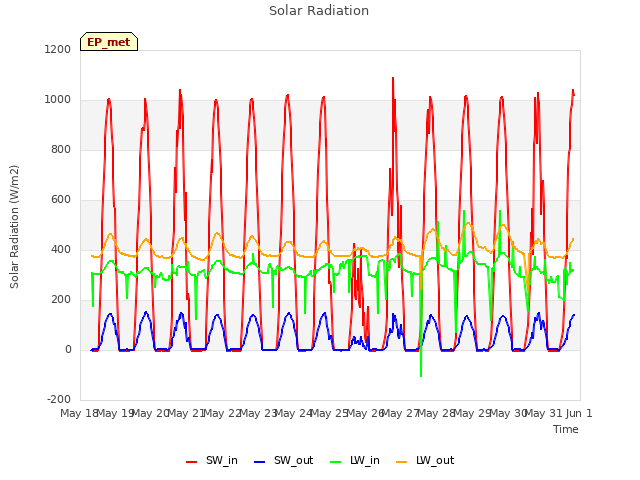
Task: Click the May 27 x-axis tick label
Action: tap(400, 413)
